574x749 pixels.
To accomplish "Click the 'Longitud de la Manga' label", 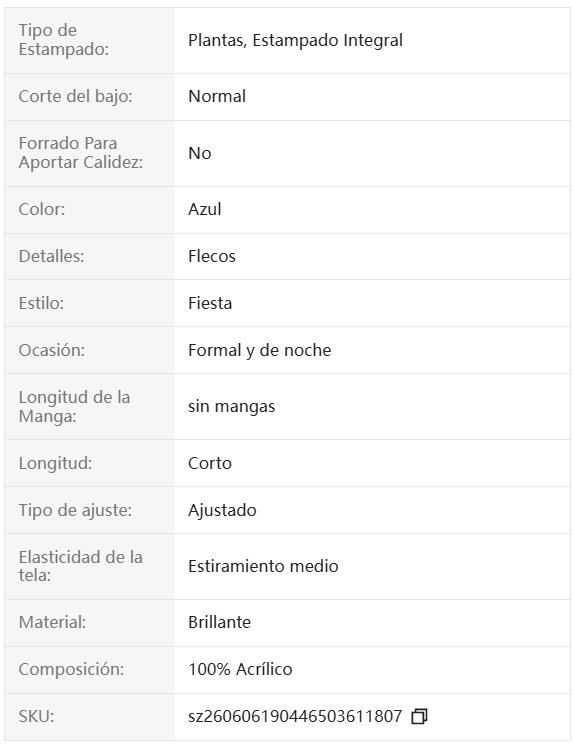I will point(74,407).
